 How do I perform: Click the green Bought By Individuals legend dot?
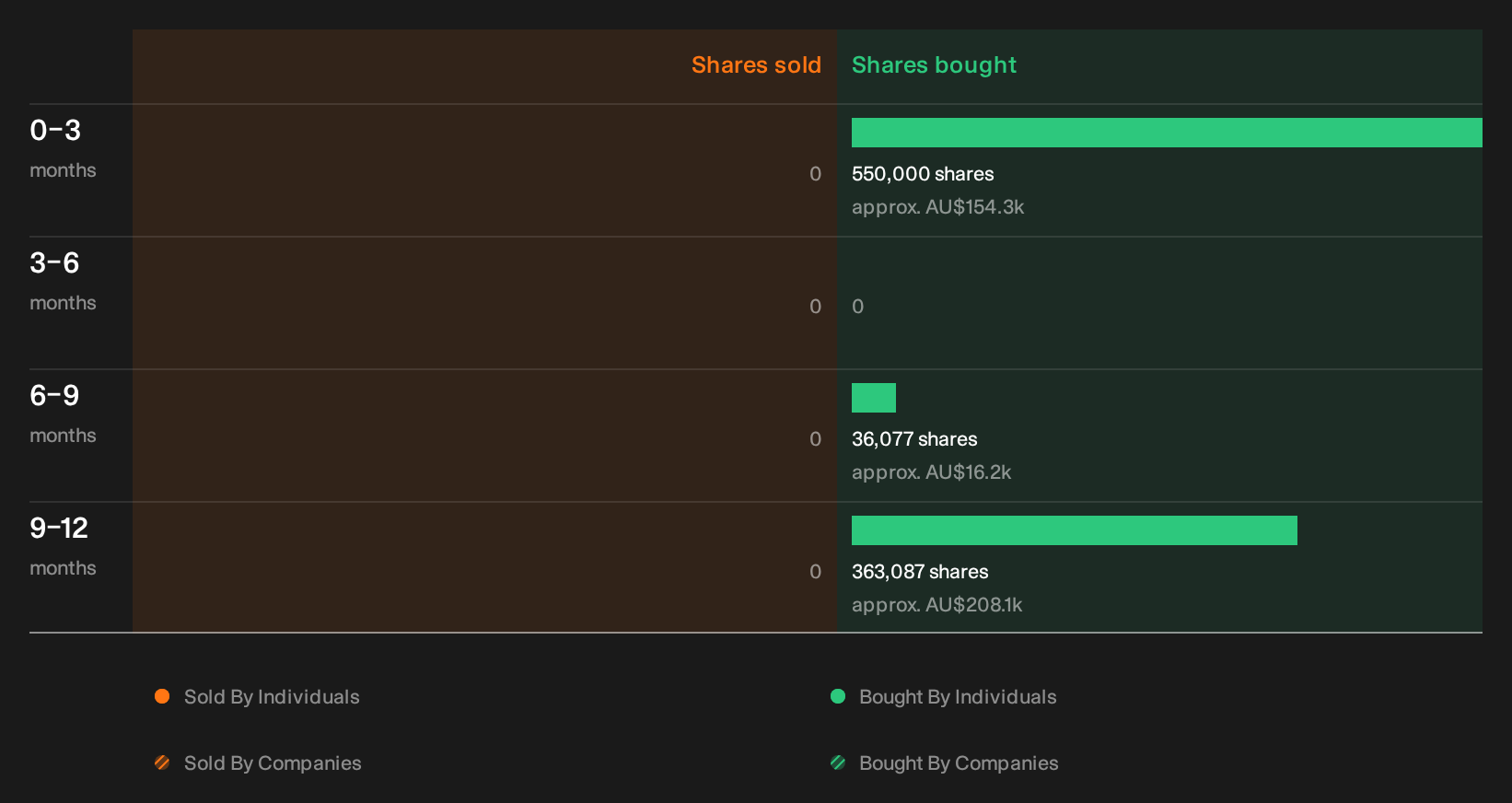[x=838, y=696]
